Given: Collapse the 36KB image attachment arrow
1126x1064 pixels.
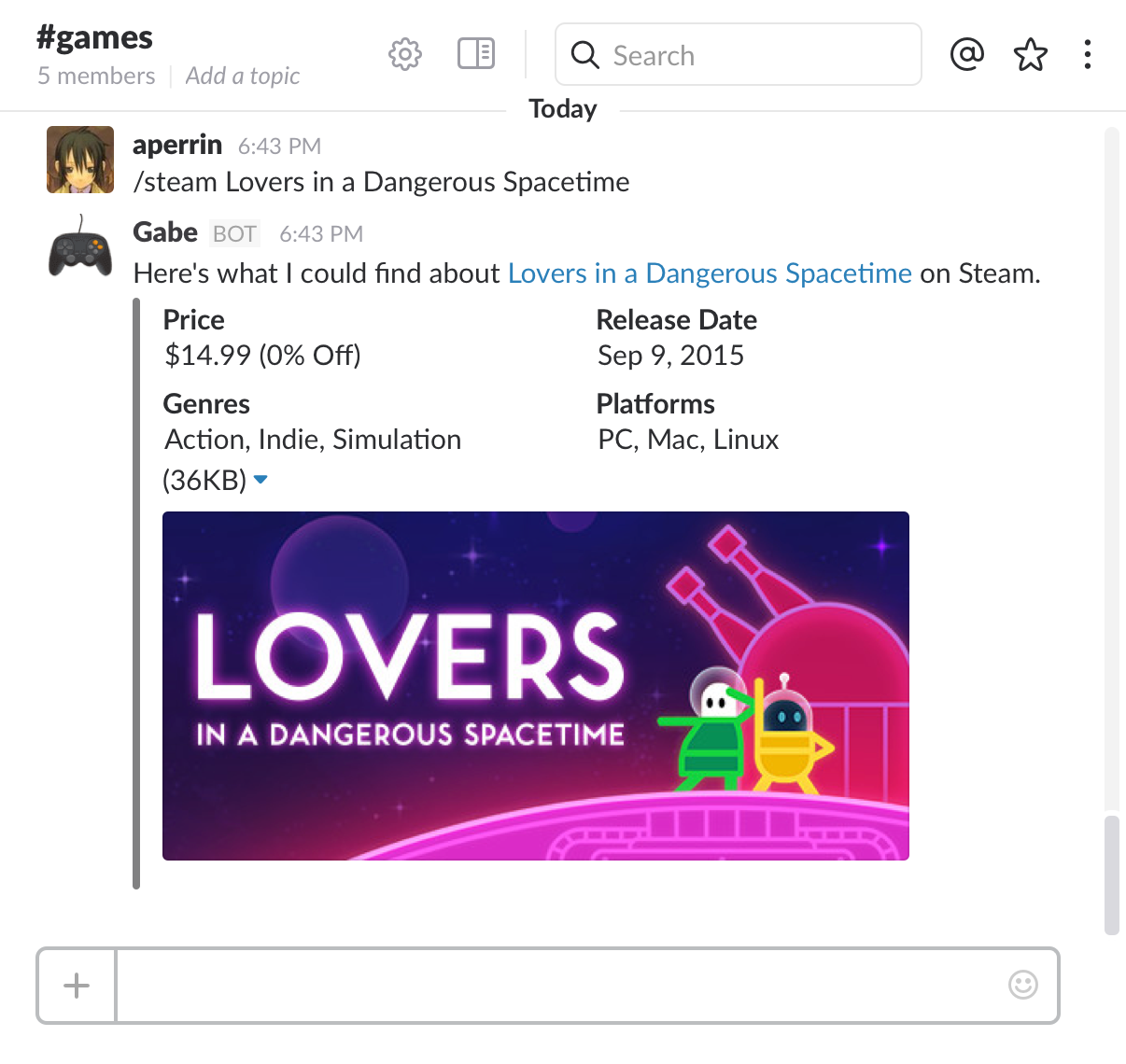Looking at the screenshot, I should click(x=260, y=480).
